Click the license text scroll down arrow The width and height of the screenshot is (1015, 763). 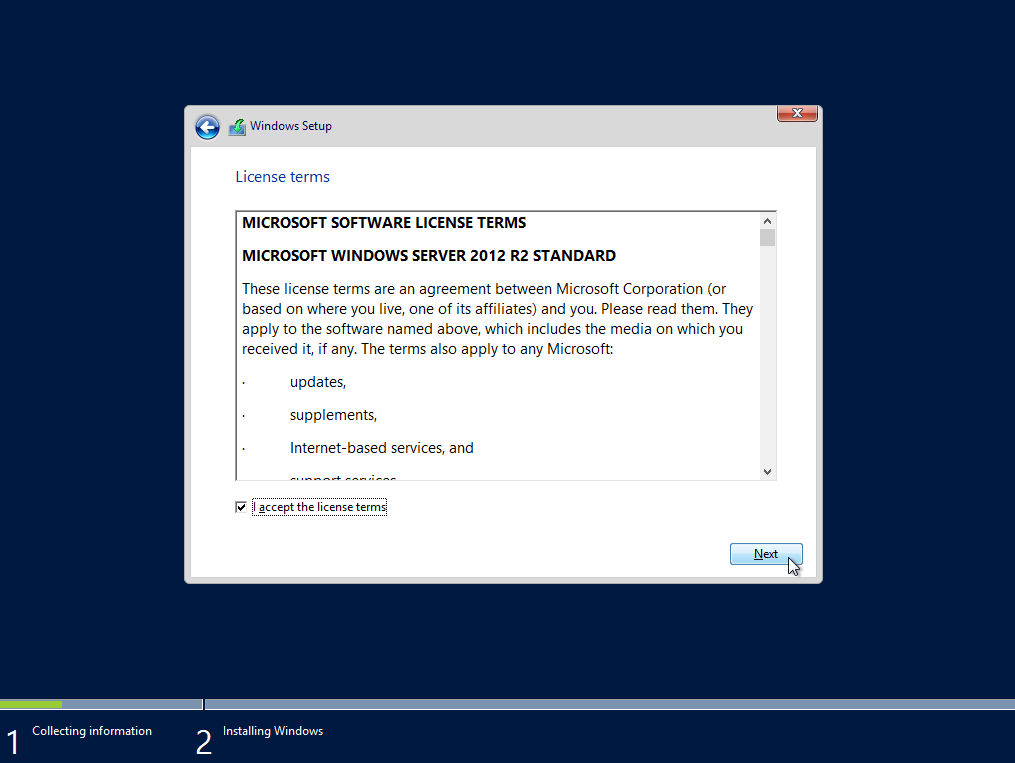point(767,472)
